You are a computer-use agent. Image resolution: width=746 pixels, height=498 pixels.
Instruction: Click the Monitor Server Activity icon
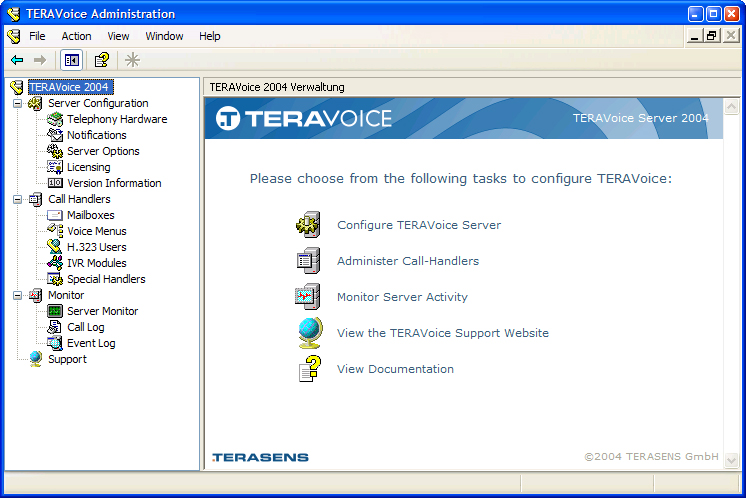(308, 297)
